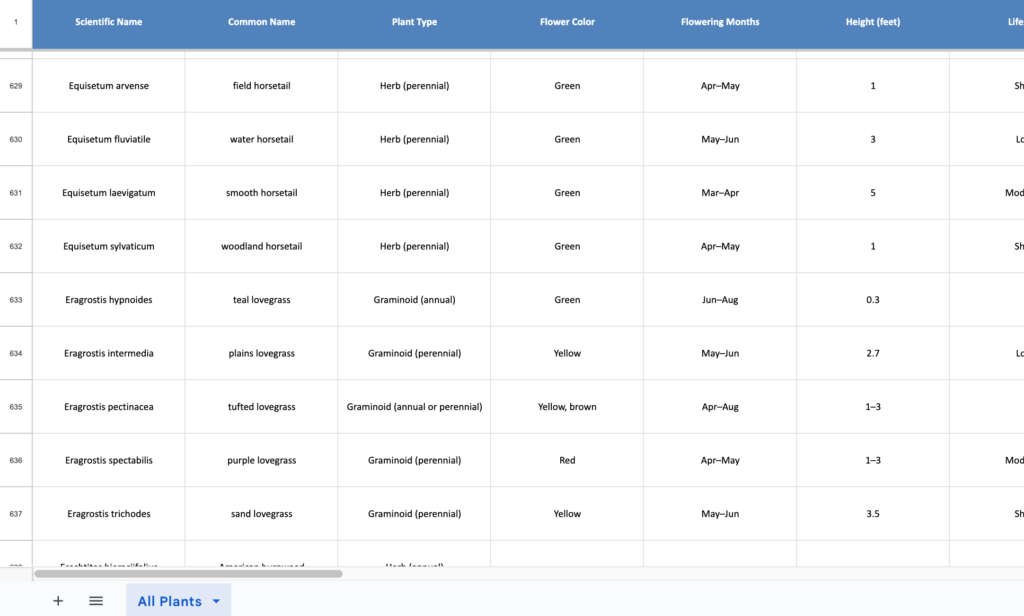This screenshot has width=1024, height=616.
Task: Click the teal lovegrass cell
Action: (x=261, y=300)
